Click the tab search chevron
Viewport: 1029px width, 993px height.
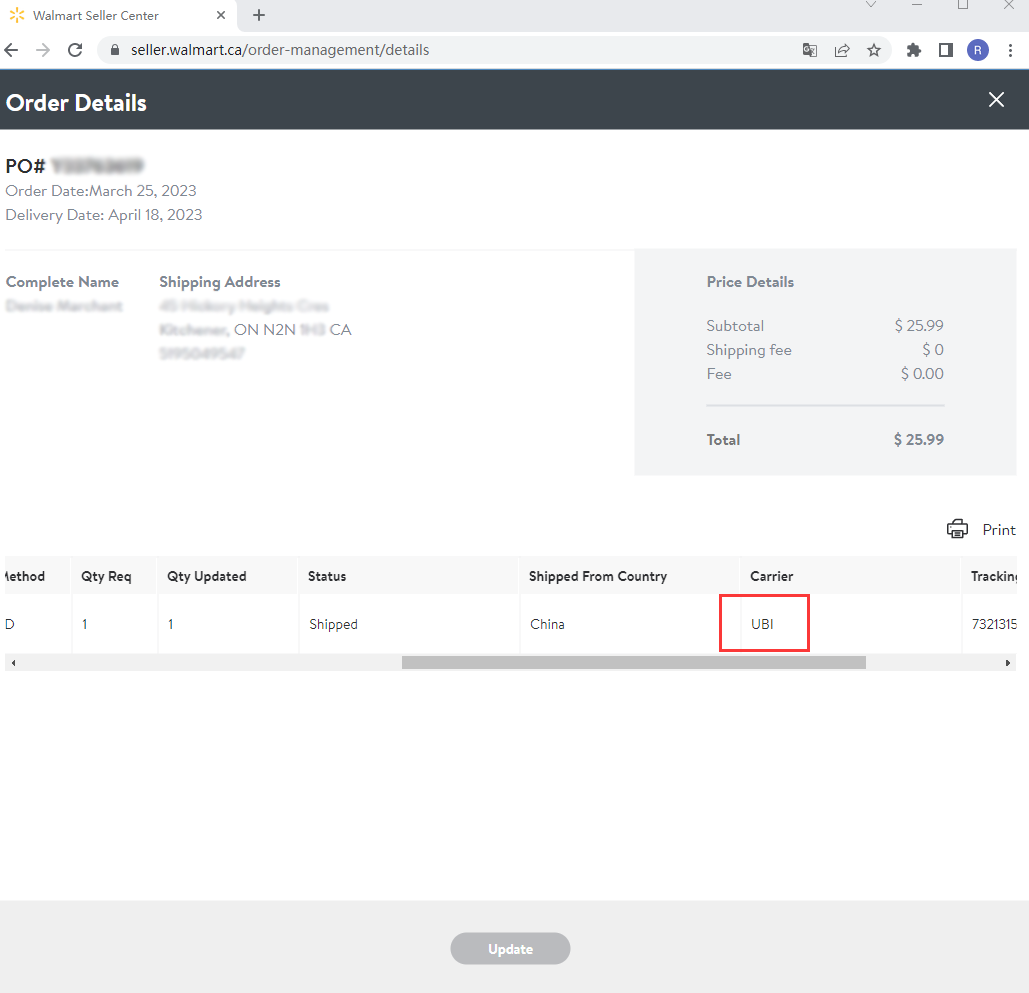click(x=871, y=5)
